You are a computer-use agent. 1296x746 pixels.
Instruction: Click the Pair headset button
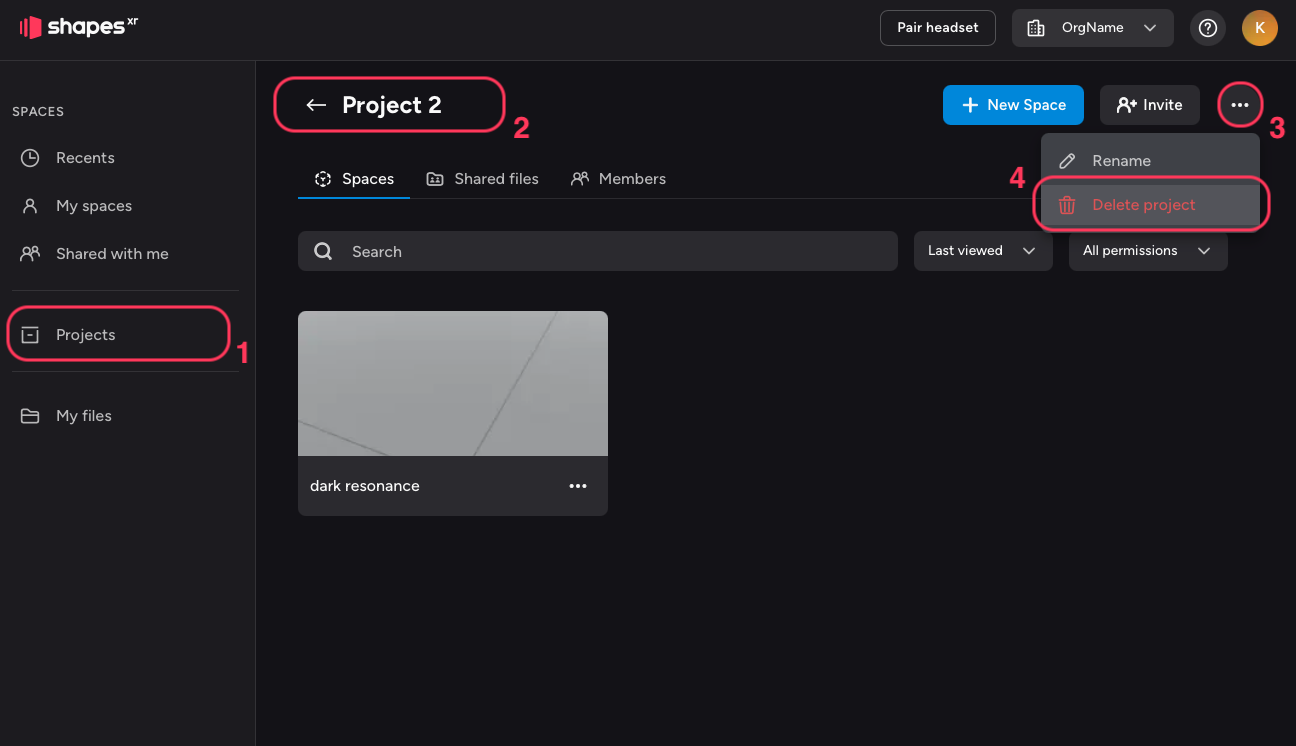(x=937, y=28)
